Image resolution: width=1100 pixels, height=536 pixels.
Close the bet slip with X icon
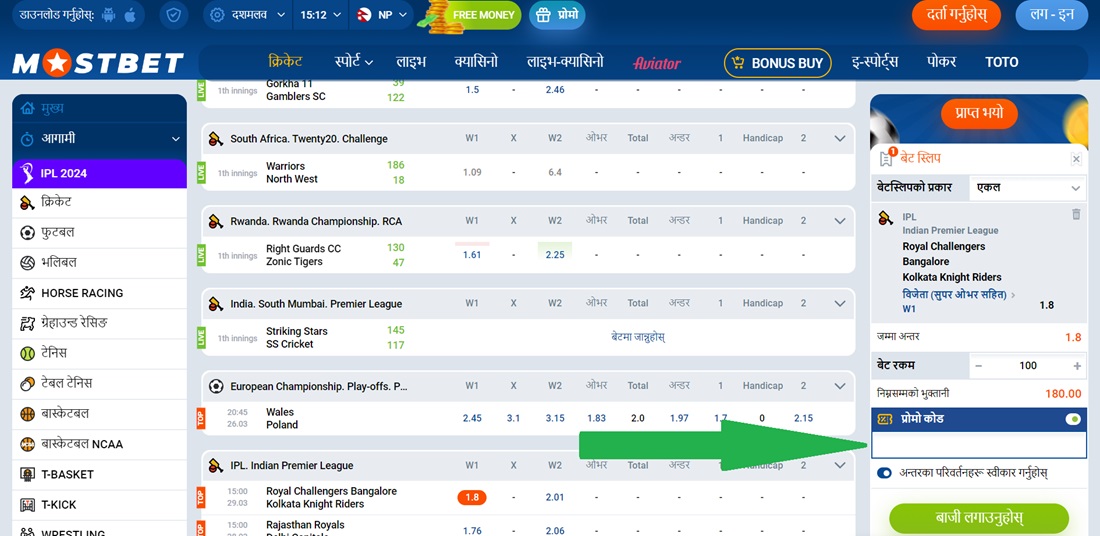pos(1076,159)
